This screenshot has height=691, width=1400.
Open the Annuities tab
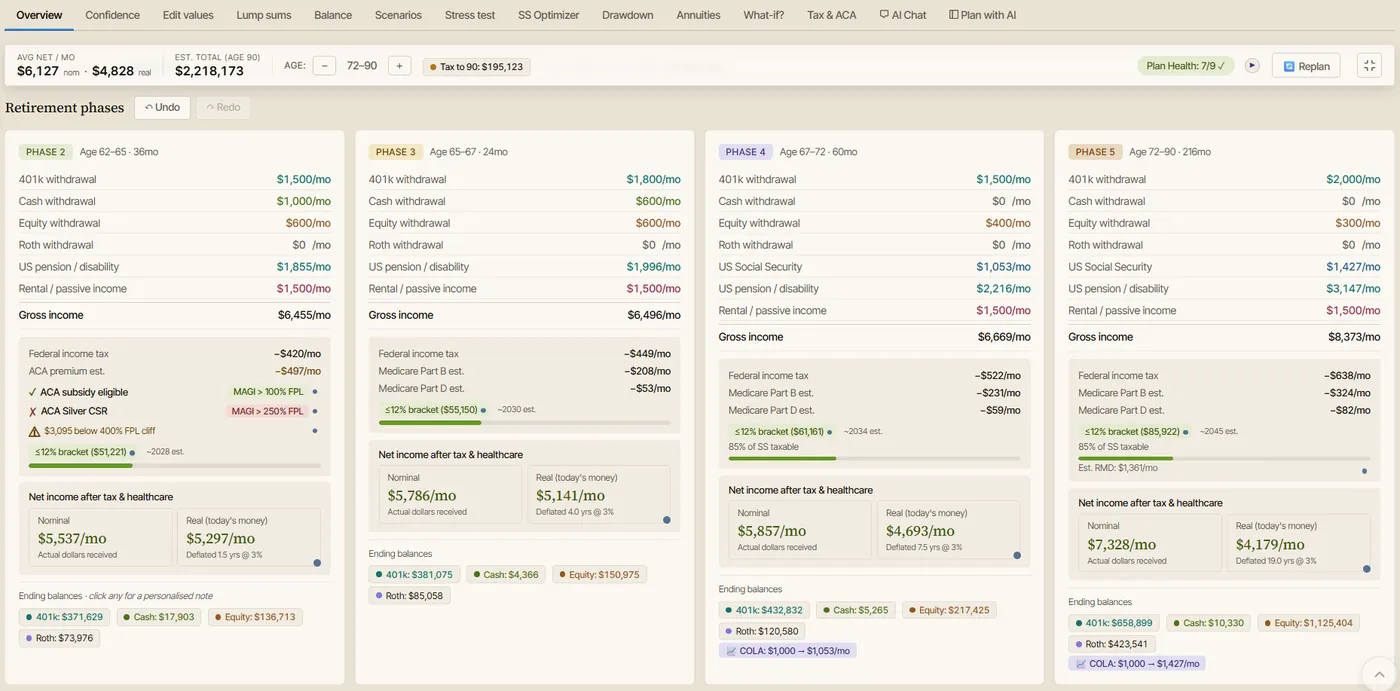click(698, 15)
